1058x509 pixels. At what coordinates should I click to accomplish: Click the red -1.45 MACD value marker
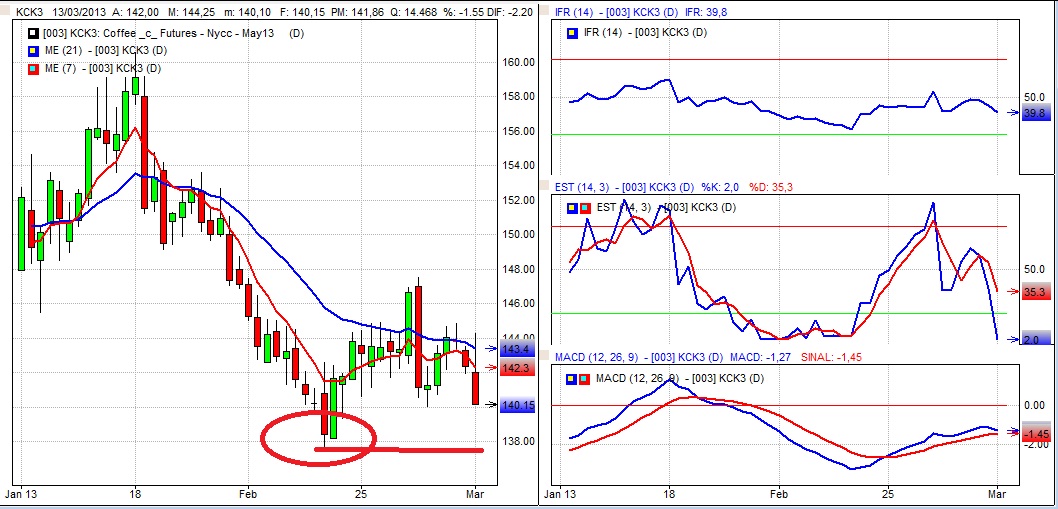pos(1036,434)
